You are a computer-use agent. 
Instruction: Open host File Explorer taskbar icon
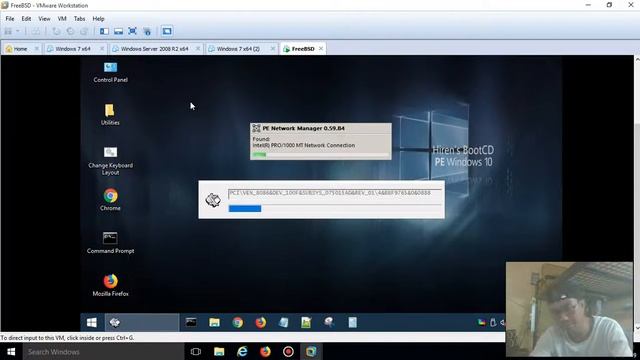[219, 351]
